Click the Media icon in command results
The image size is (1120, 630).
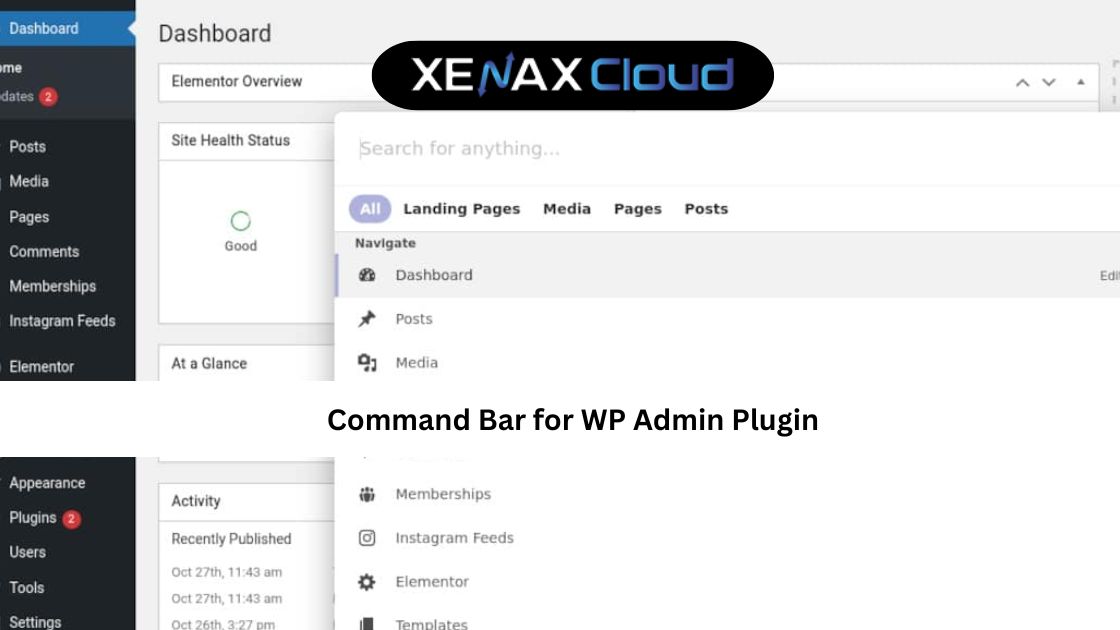click(366, 363)
